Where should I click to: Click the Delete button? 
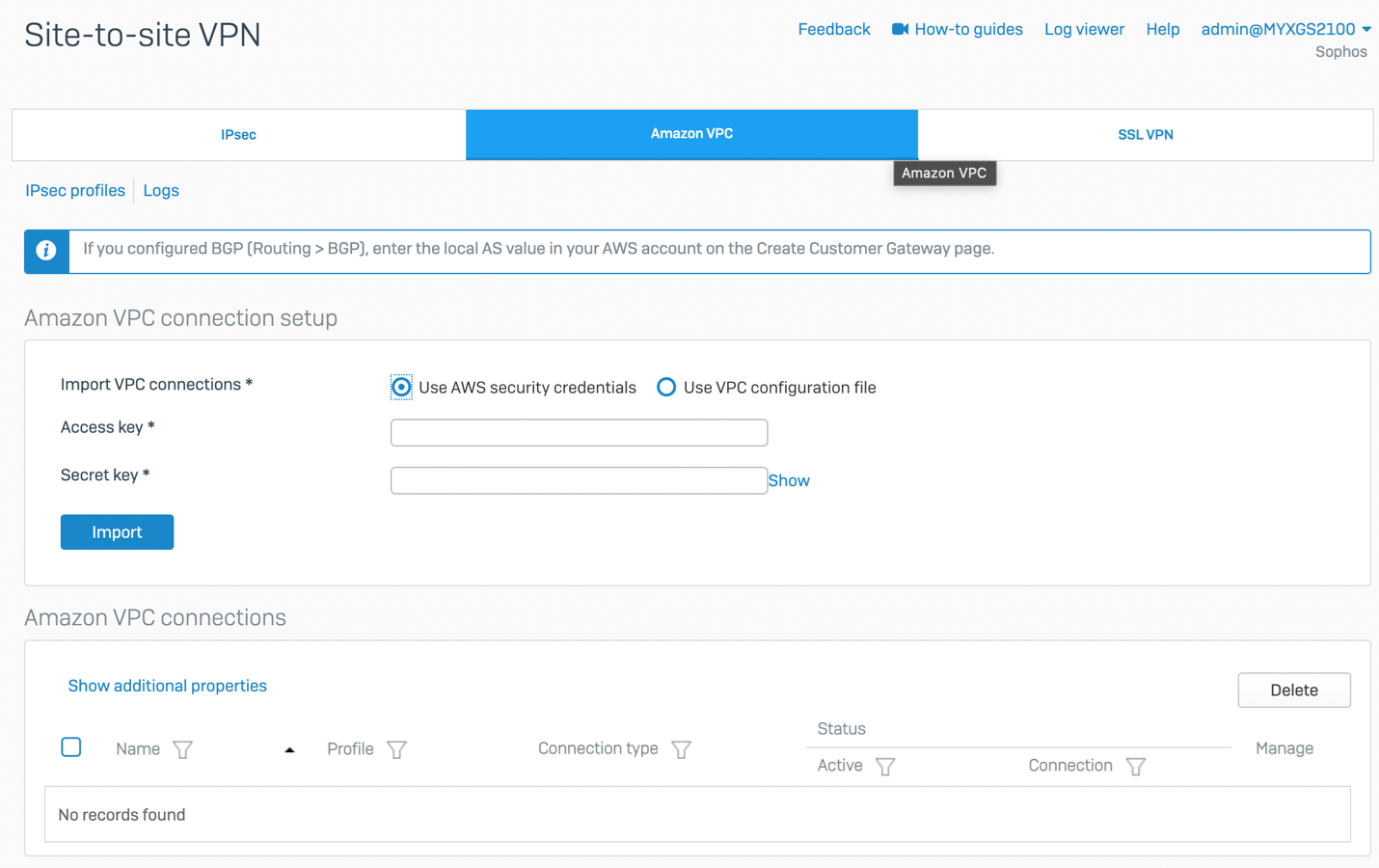pos(1293,691)
